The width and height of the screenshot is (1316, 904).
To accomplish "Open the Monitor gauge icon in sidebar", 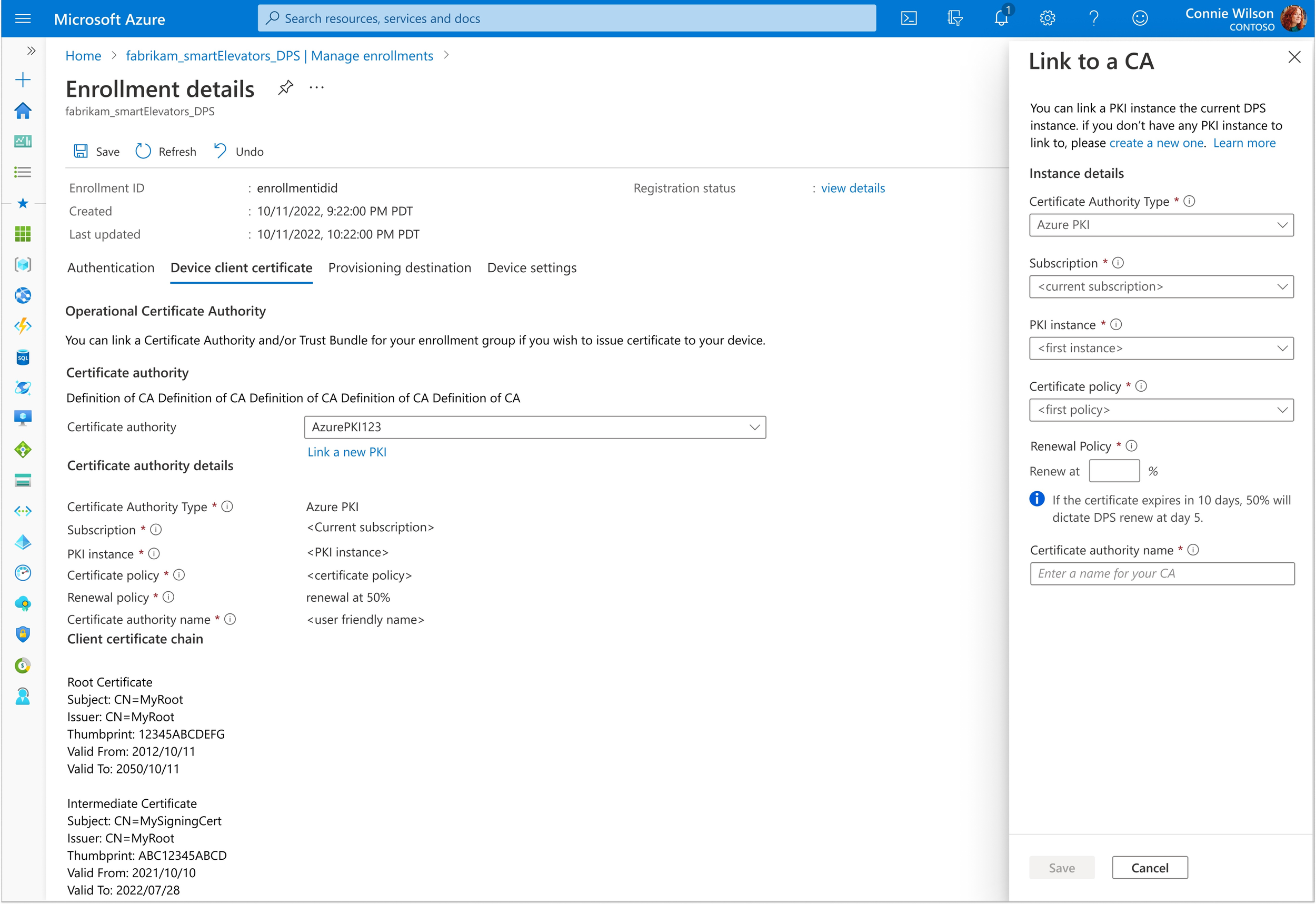I will click(x=23, y=573).
